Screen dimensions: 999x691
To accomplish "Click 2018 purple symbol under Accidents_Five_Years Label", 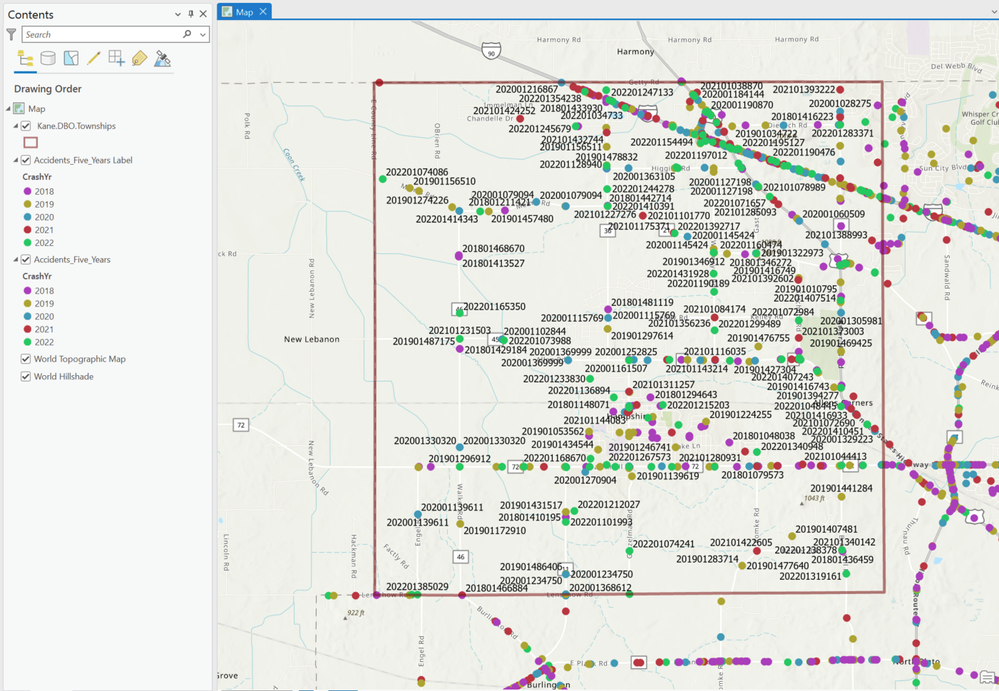I will [27, 191].
